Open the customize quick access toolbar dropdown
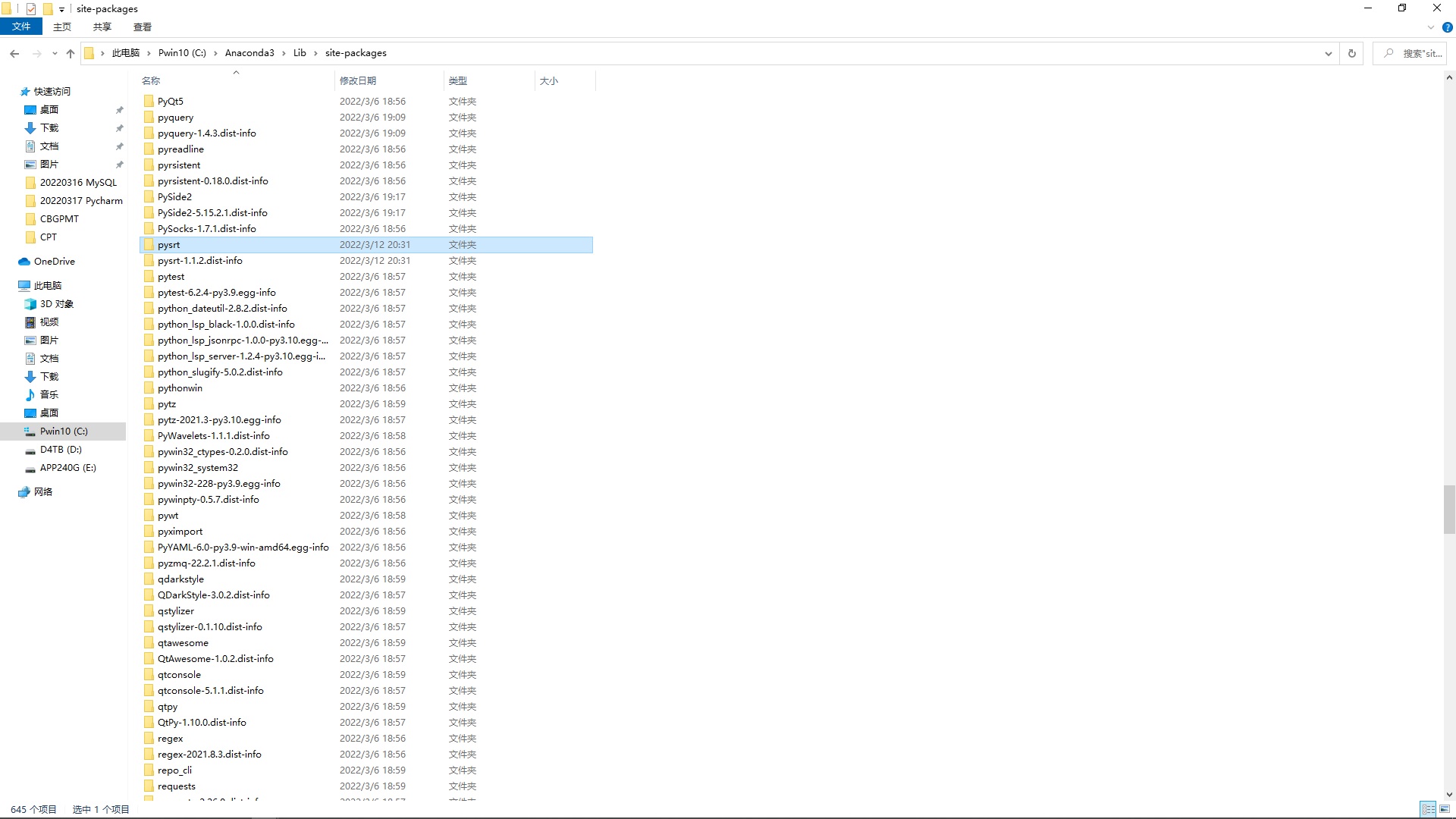The width and height of the screenshot is (1456, 819). pyautogui.click(x=61, y=9)
